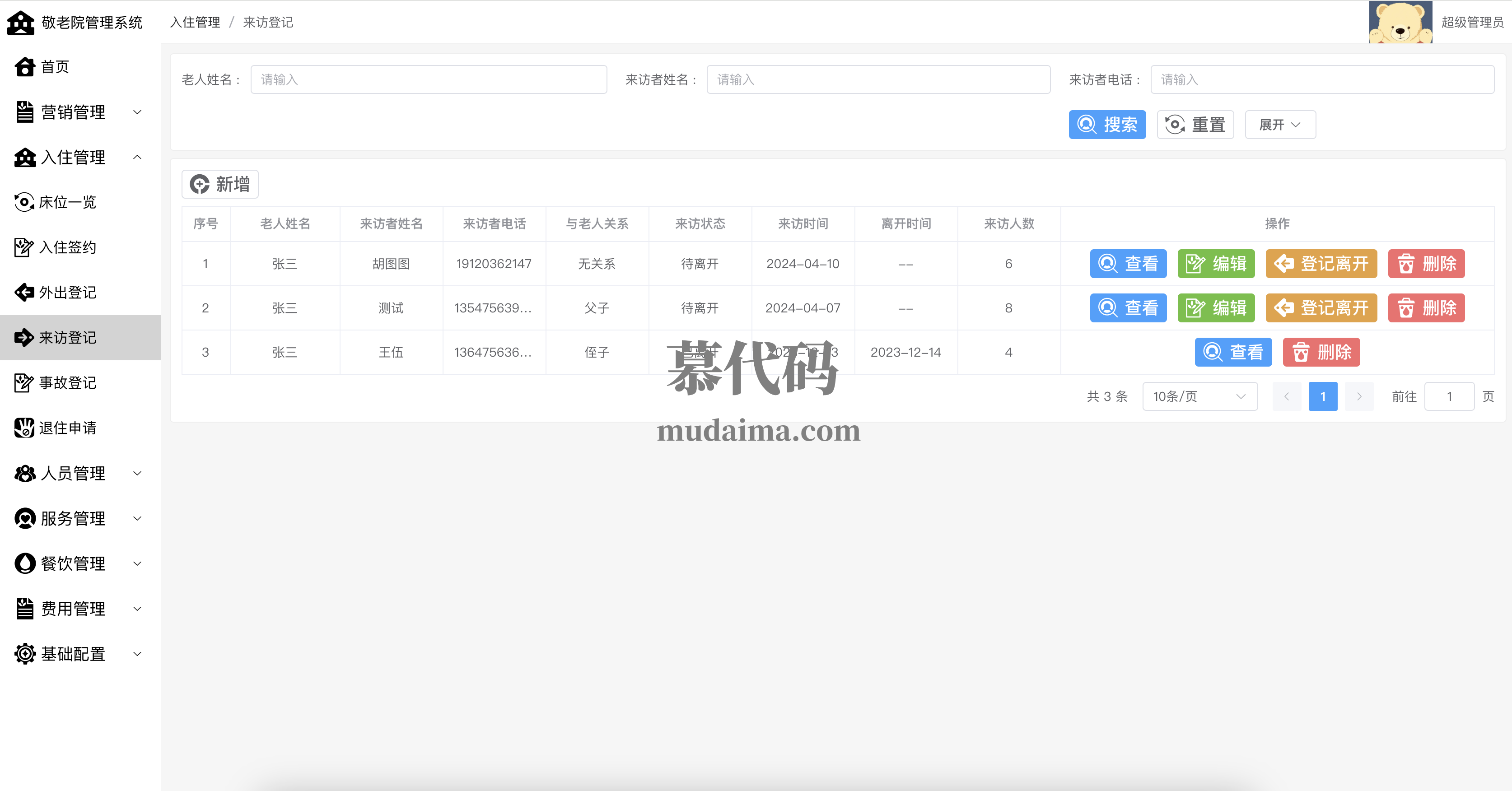Screen dimensions: 1512x791
Task: Click the 床位一览 sidebar icon
Action: pos(24,202)
